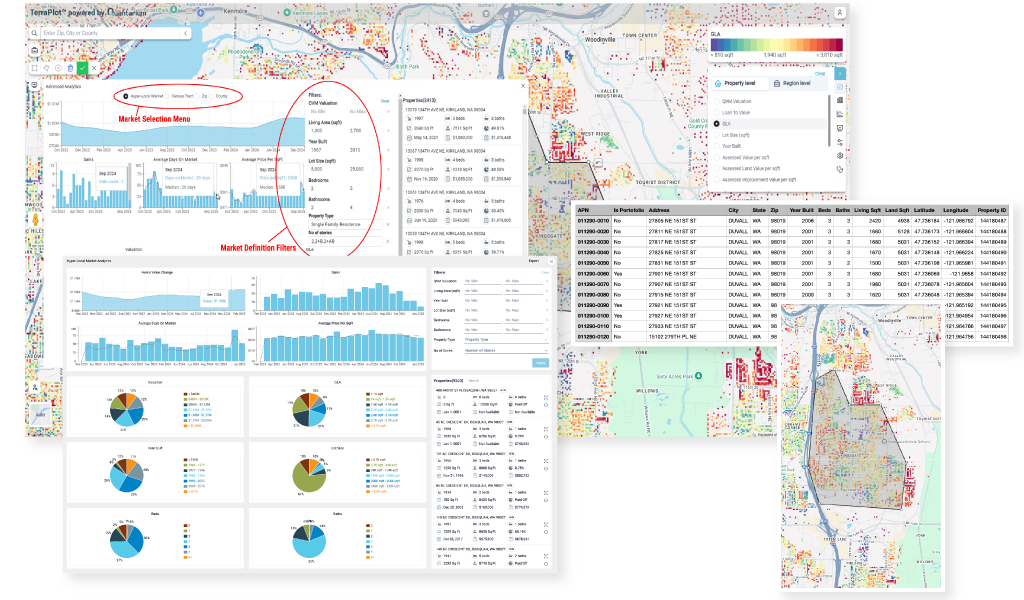Open the user profile icon at the map's top right
The height and width of the screenshot is (600, 1024).
click(x=840, y=12)
